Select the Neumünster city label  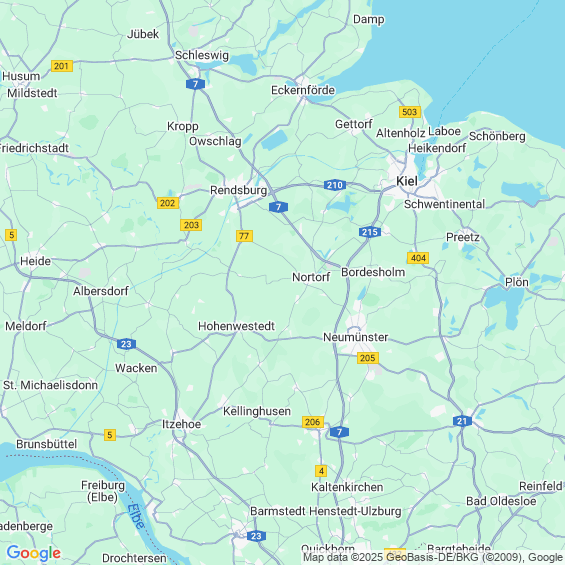tap(356, 337)
